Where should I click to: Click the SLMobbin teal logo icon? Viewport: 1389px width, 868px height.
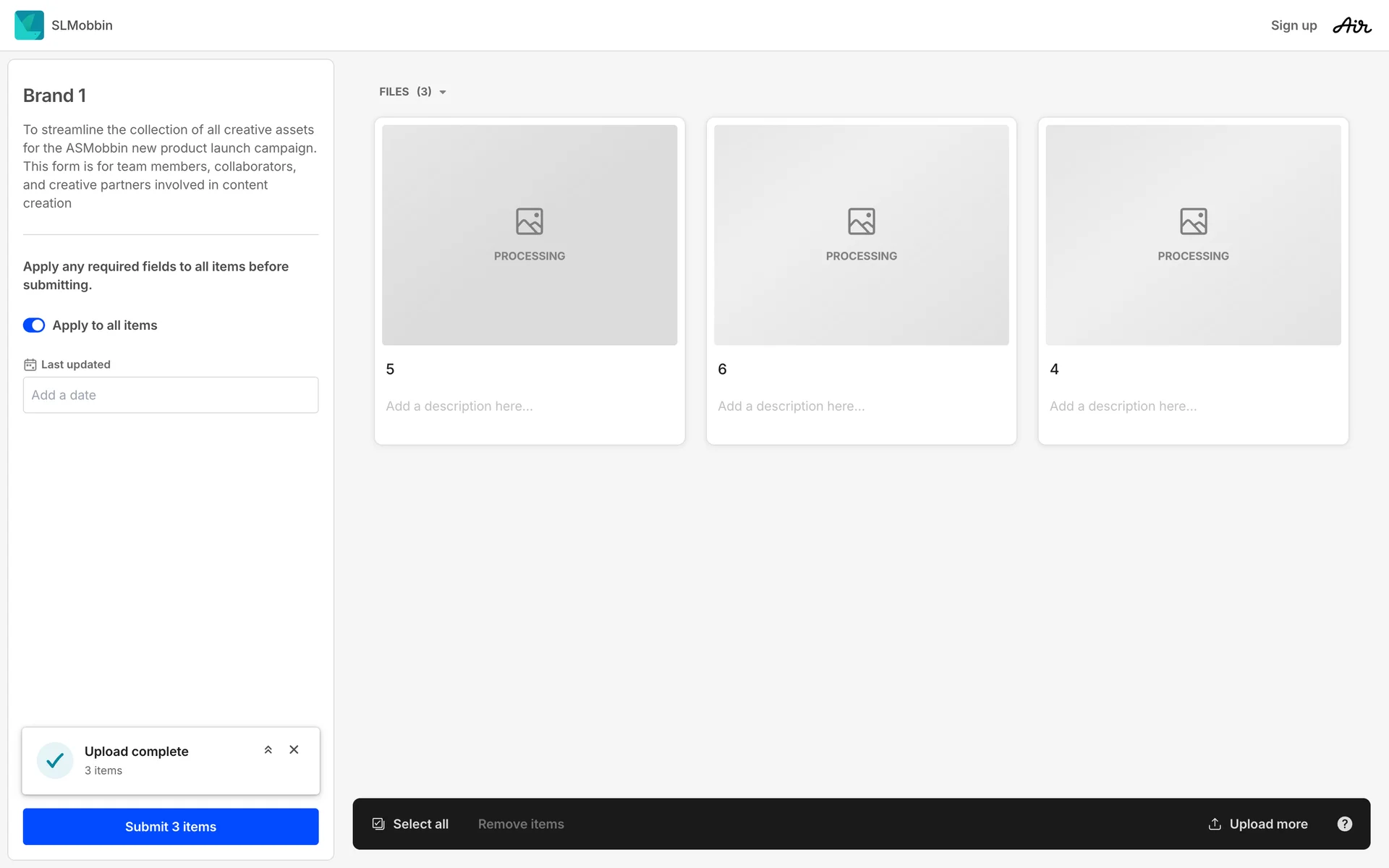coord(29,25)
